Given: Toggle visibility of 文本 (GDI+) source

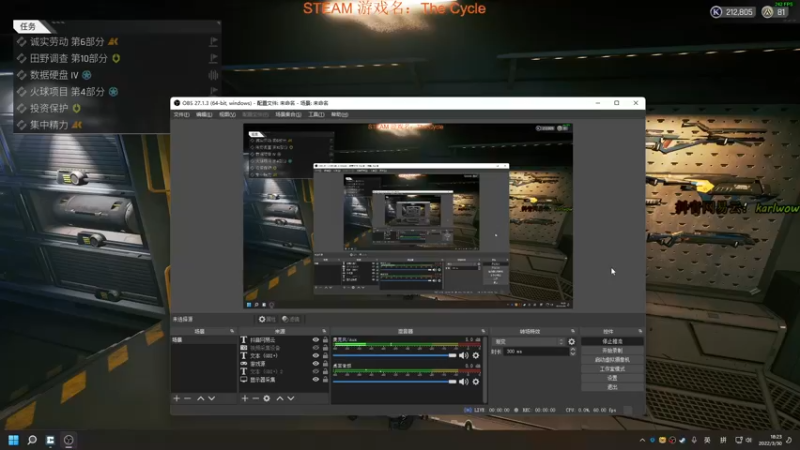Looking at the screenshot, I should (315, 356).
